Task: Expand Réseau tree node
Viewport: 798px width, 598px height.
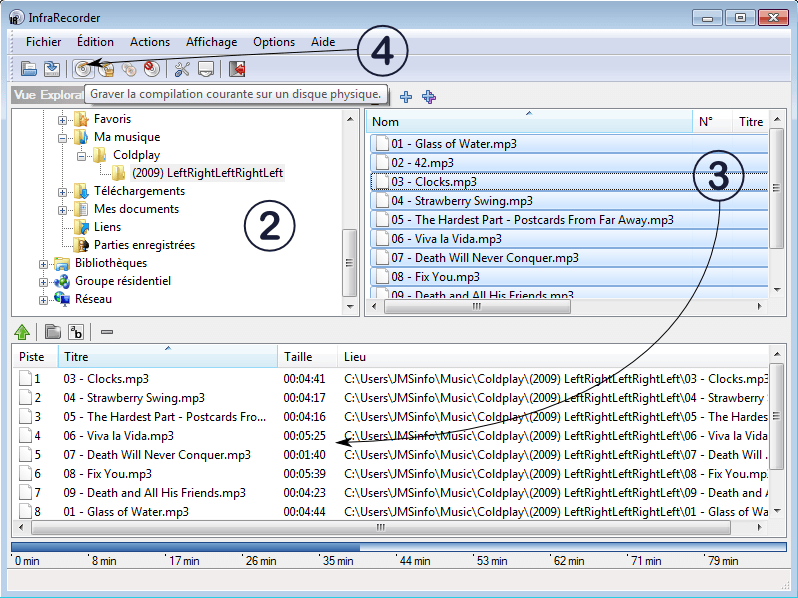Action: [43, 300]
